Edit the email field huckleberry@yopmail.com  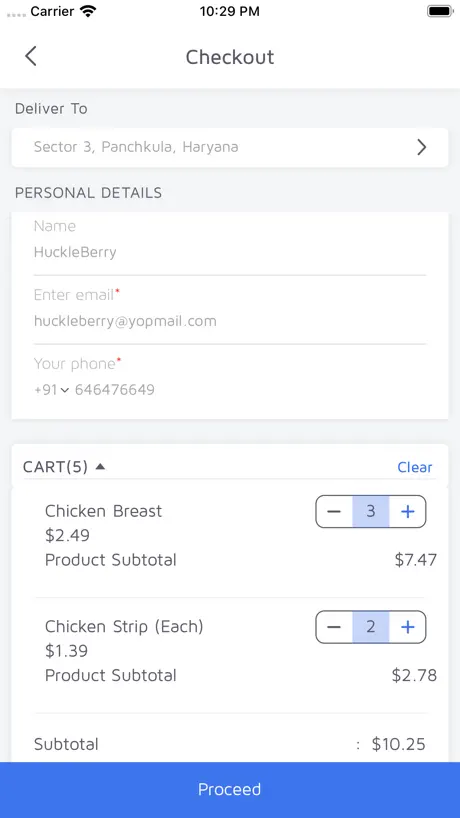click(x=230, y=321)
